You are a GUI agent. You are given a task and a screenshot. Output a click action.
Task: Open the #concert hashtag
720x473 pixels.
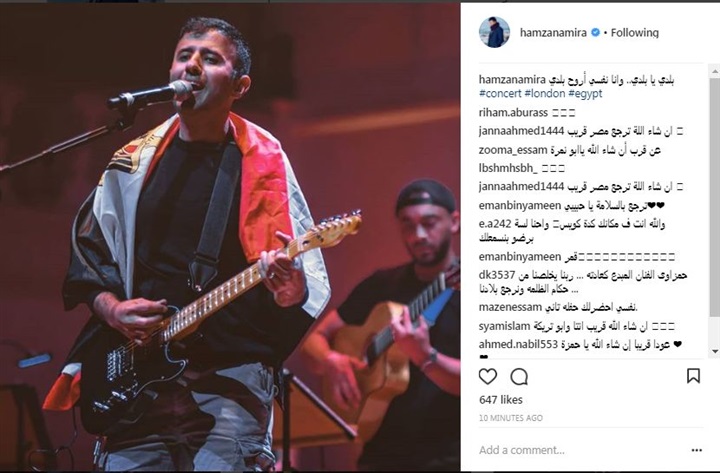tap(500, 94)
